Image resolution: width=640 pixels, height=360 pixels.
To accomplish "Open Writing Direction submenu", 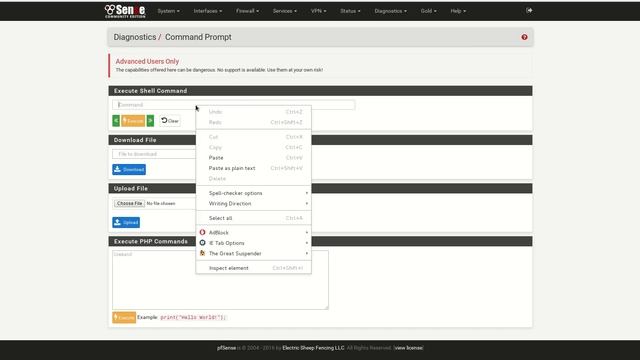I will [253, 204].
